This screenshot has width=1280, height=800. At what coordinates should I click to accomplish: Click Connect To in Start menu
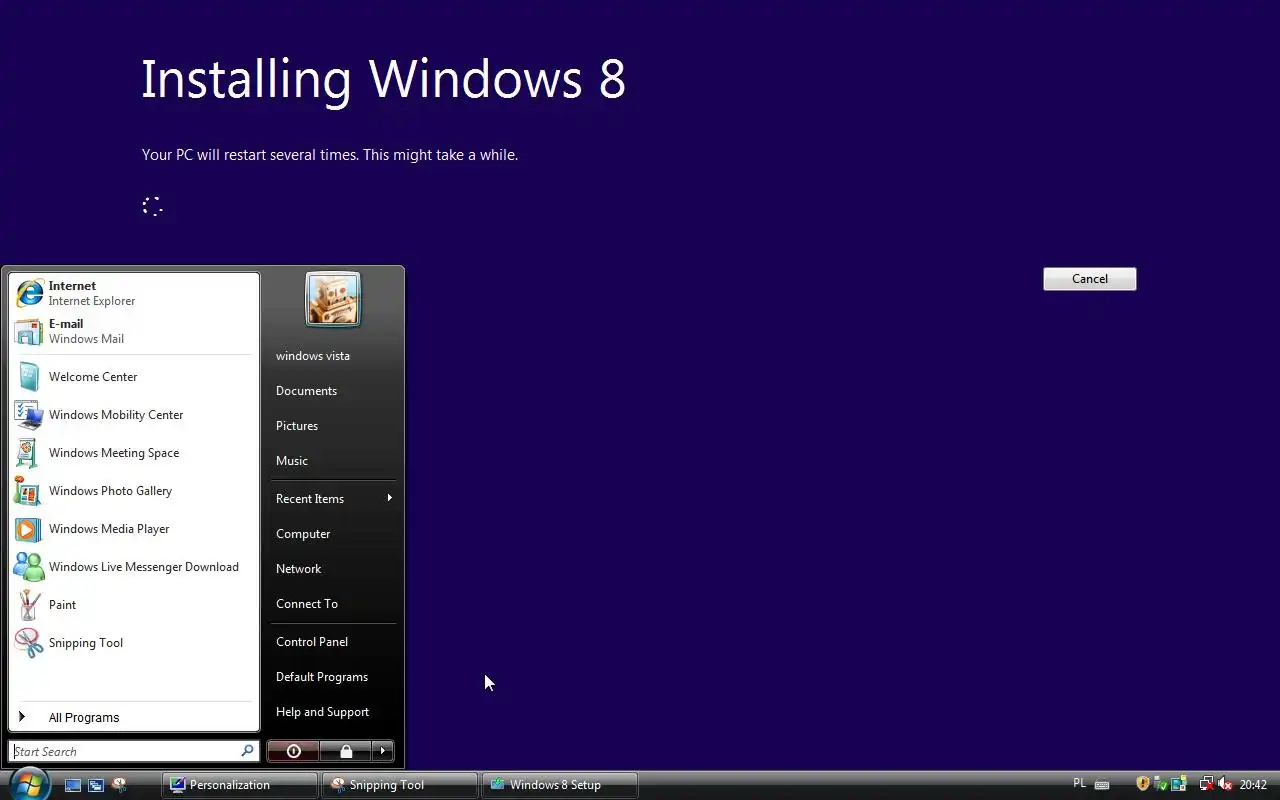(x=333, y=603)
